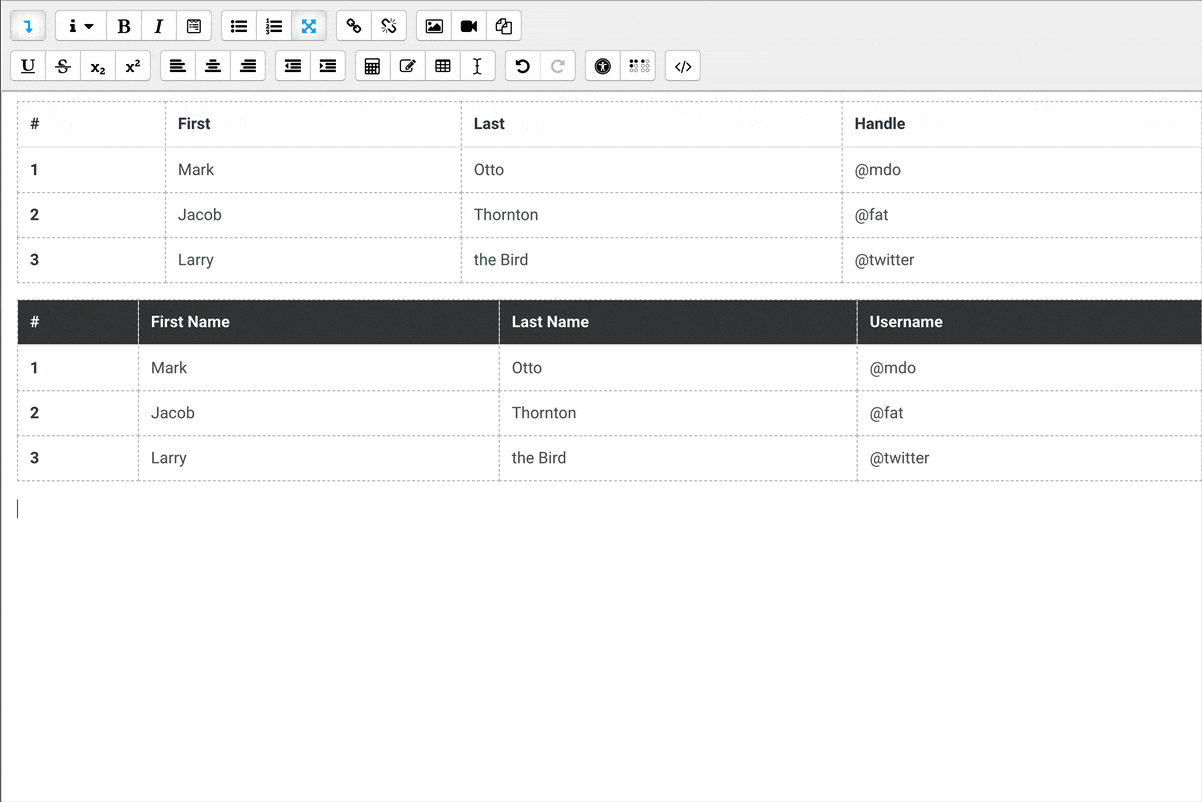Click 'Mark' under First Name
The height and width of the screenshot is (802, 1202).
click(x=169, y=368)
